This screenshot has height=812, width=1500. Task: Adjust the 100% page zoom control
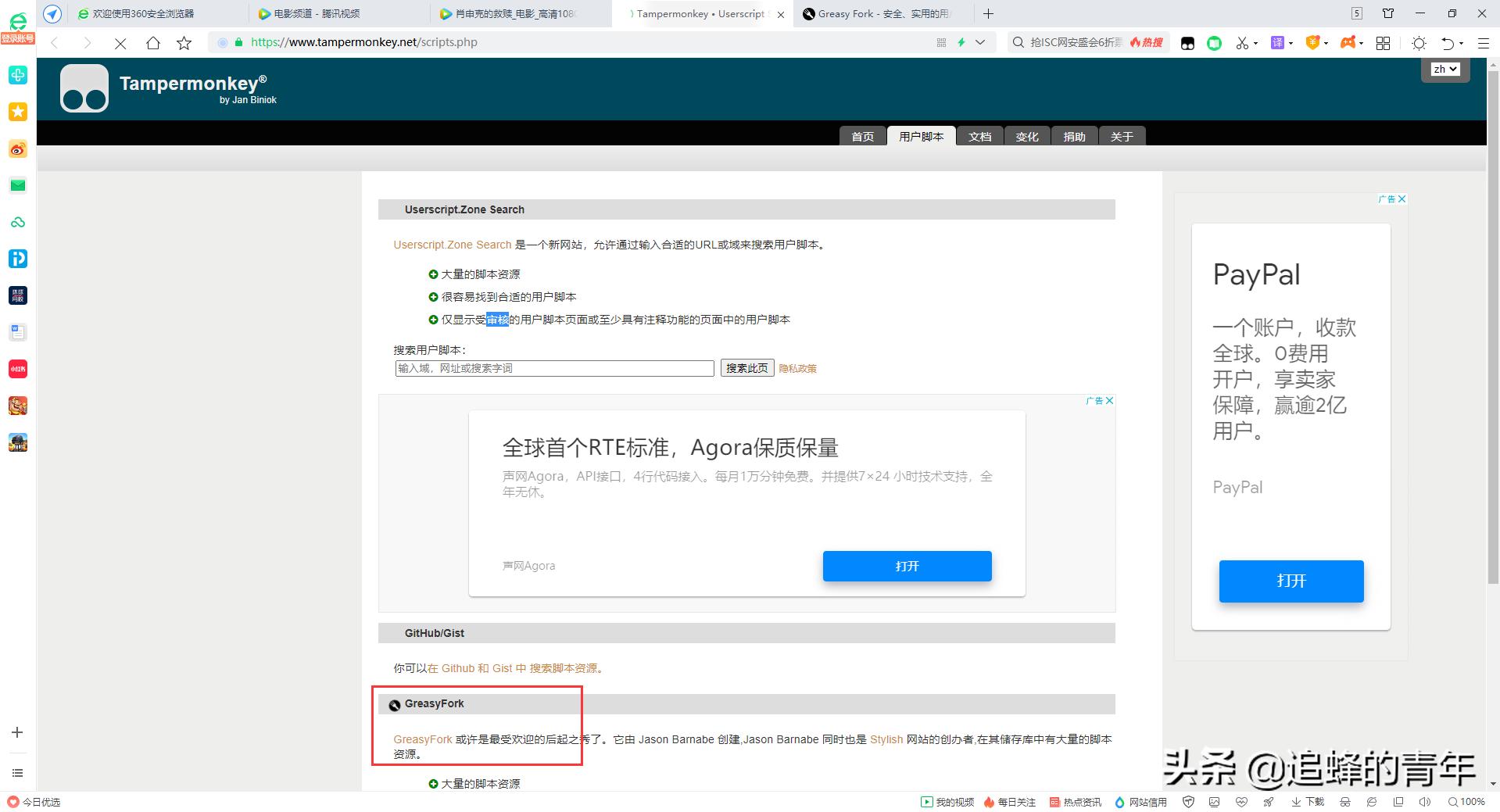tap(1468, 802)
